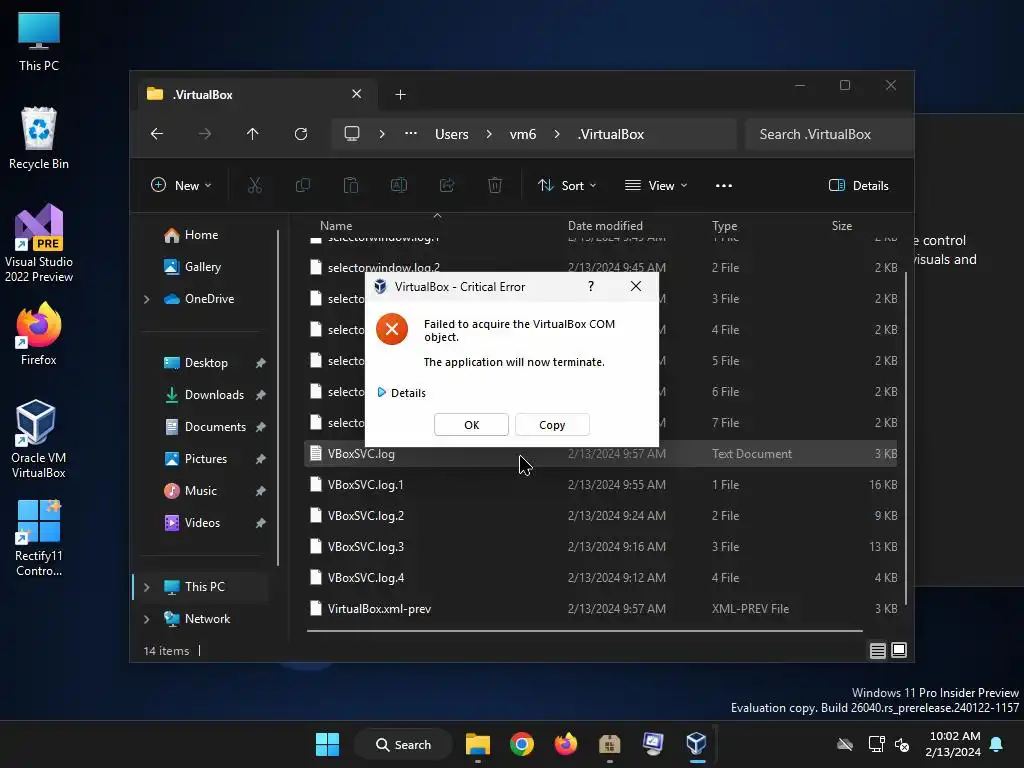
Task: Click the Oracle VM VirtualBox desktop shortcut
Action: 38,439
